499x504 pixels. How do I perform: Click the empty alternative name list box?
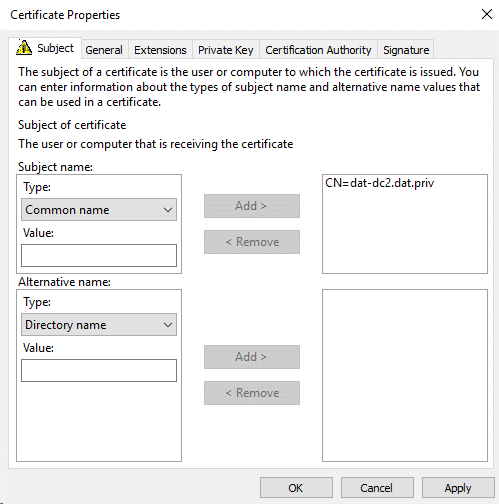[405, 375]
